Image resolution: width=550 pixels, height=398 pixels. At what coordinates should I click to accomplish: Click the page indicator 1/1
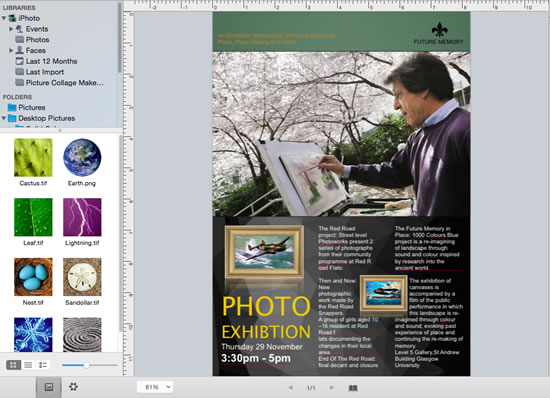click(311, 388)
